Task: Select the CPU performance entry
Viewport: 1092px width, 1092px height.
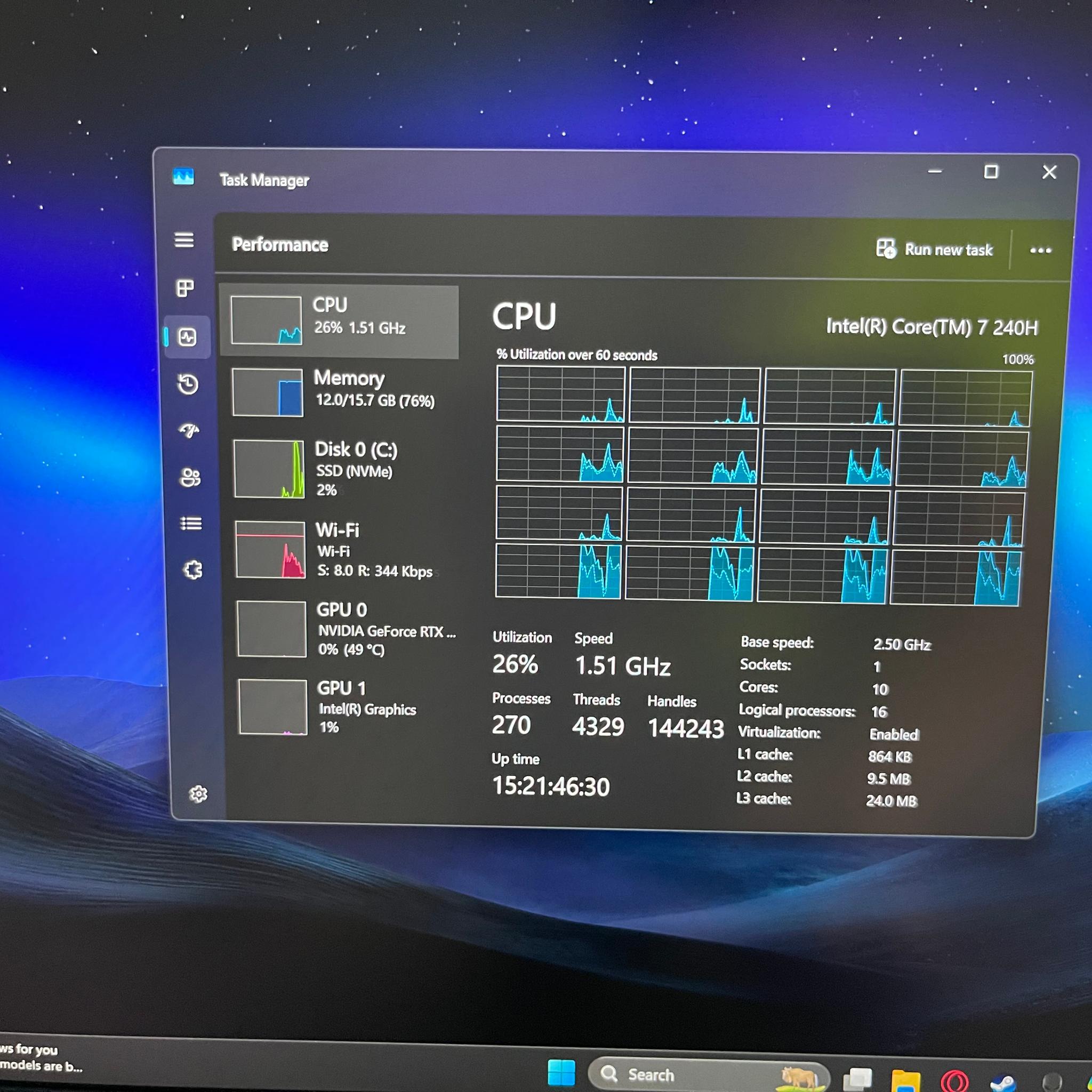Action: pyautogui.click(x=339, y=321)
